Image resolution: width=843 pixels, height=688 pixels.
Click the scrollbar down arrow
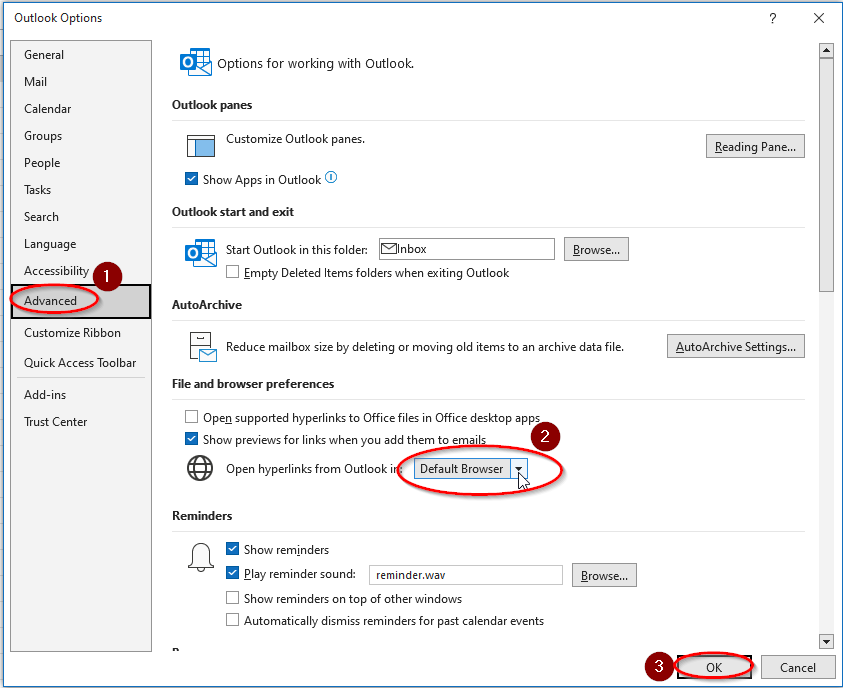[x=826, y=641]
